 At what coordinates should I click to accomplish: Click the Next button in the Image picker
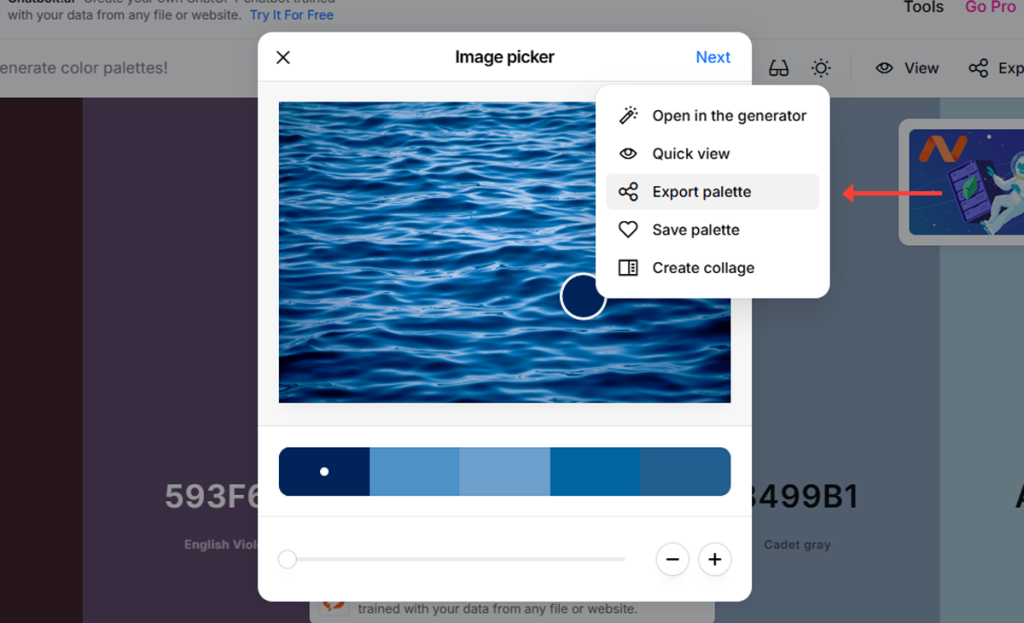[x=713, y=57]
